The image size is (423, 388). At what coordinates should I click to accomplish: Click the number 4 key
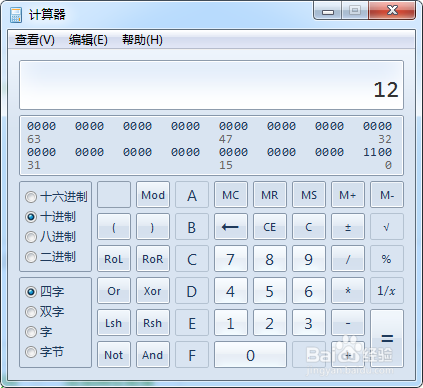click(x=231, y=291)
